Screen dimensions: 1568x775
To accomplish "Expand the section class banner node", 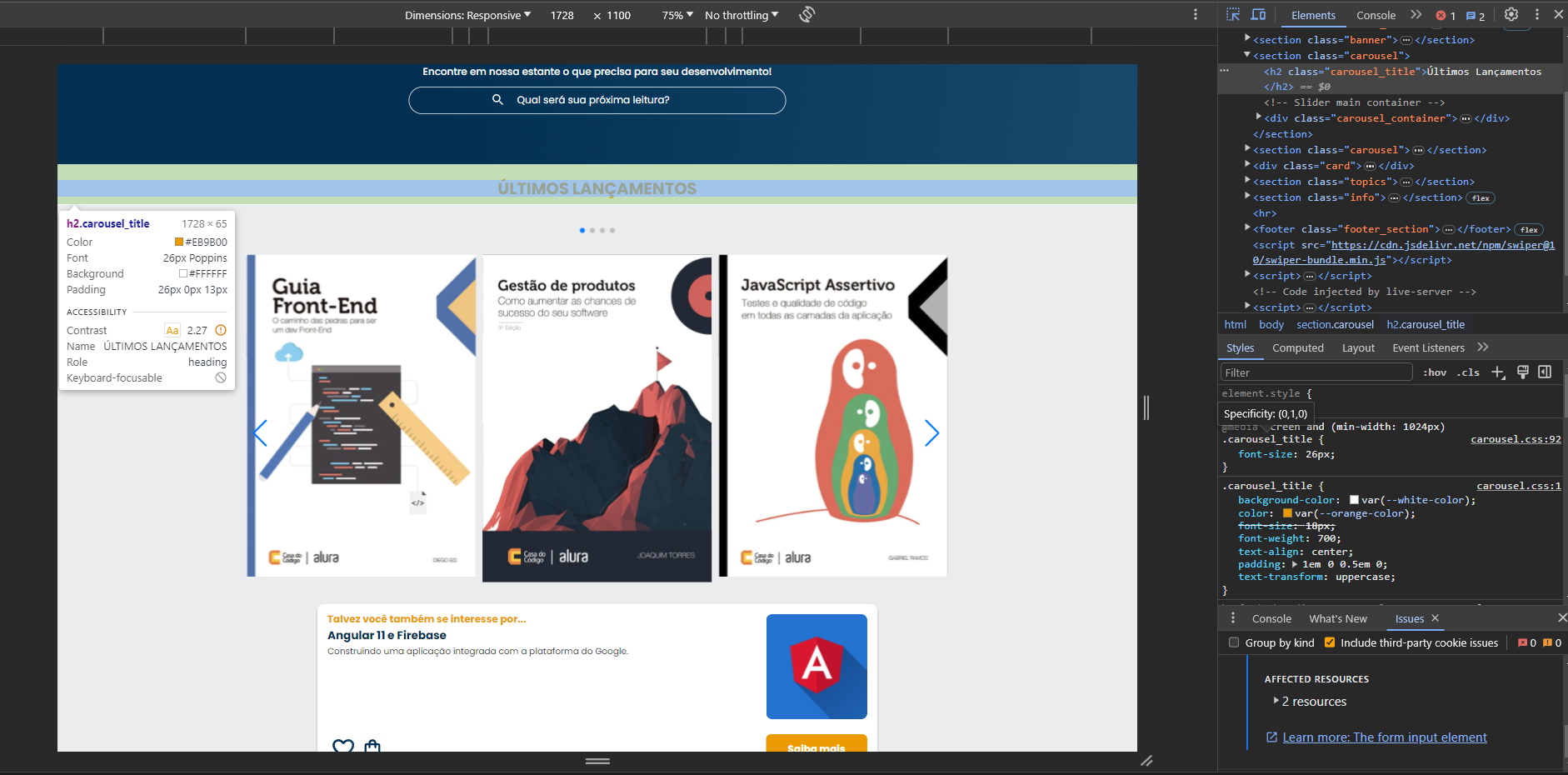I will 1247,38.
